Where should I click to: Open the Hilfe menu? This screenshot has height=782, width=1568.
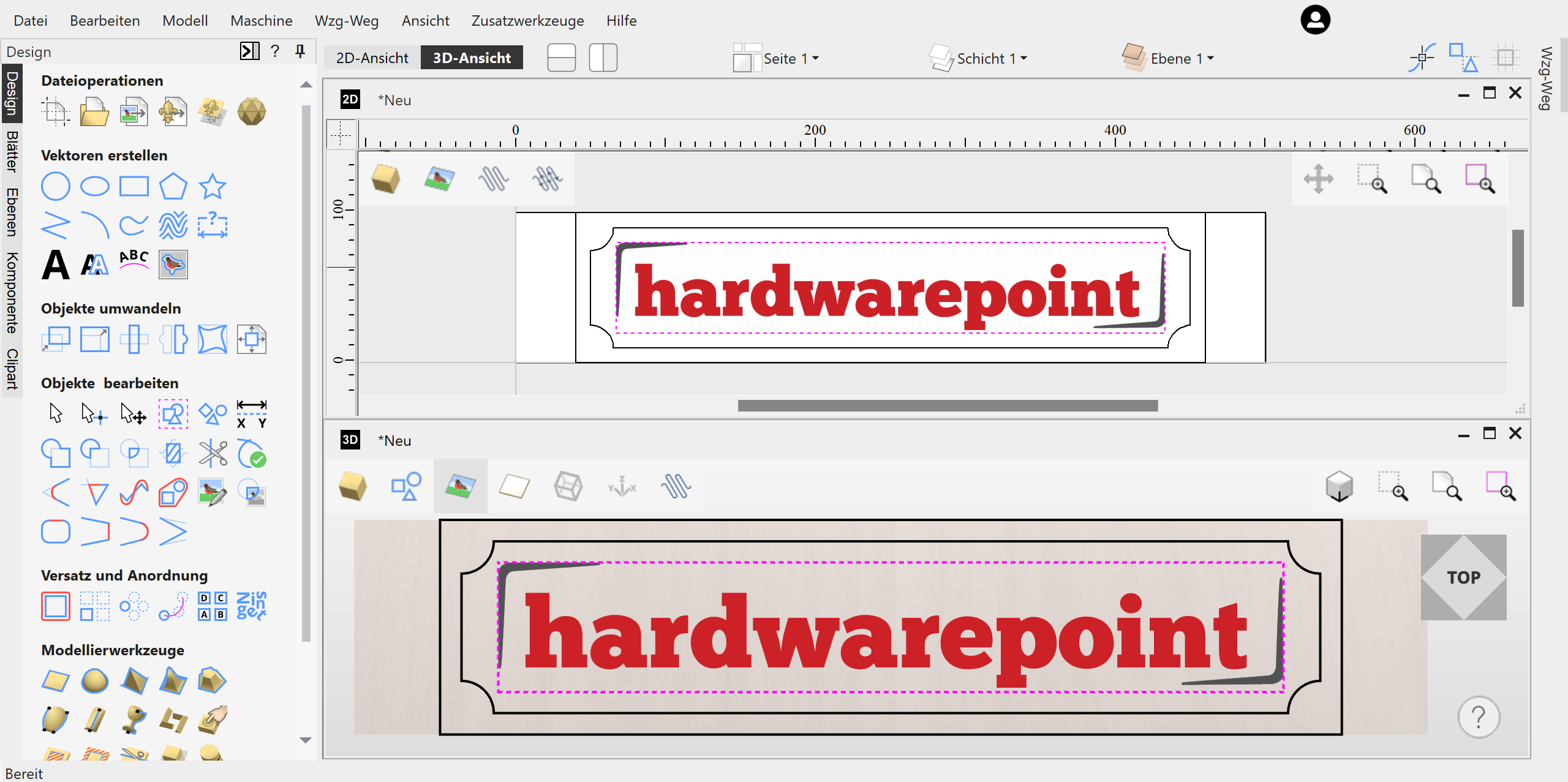(621, 21)
